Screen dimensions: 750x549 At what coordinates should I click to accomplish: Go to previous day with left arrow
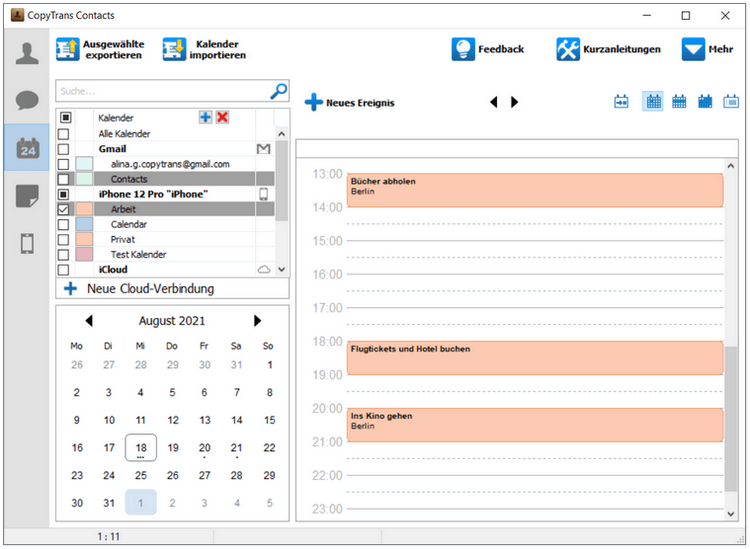494,102
